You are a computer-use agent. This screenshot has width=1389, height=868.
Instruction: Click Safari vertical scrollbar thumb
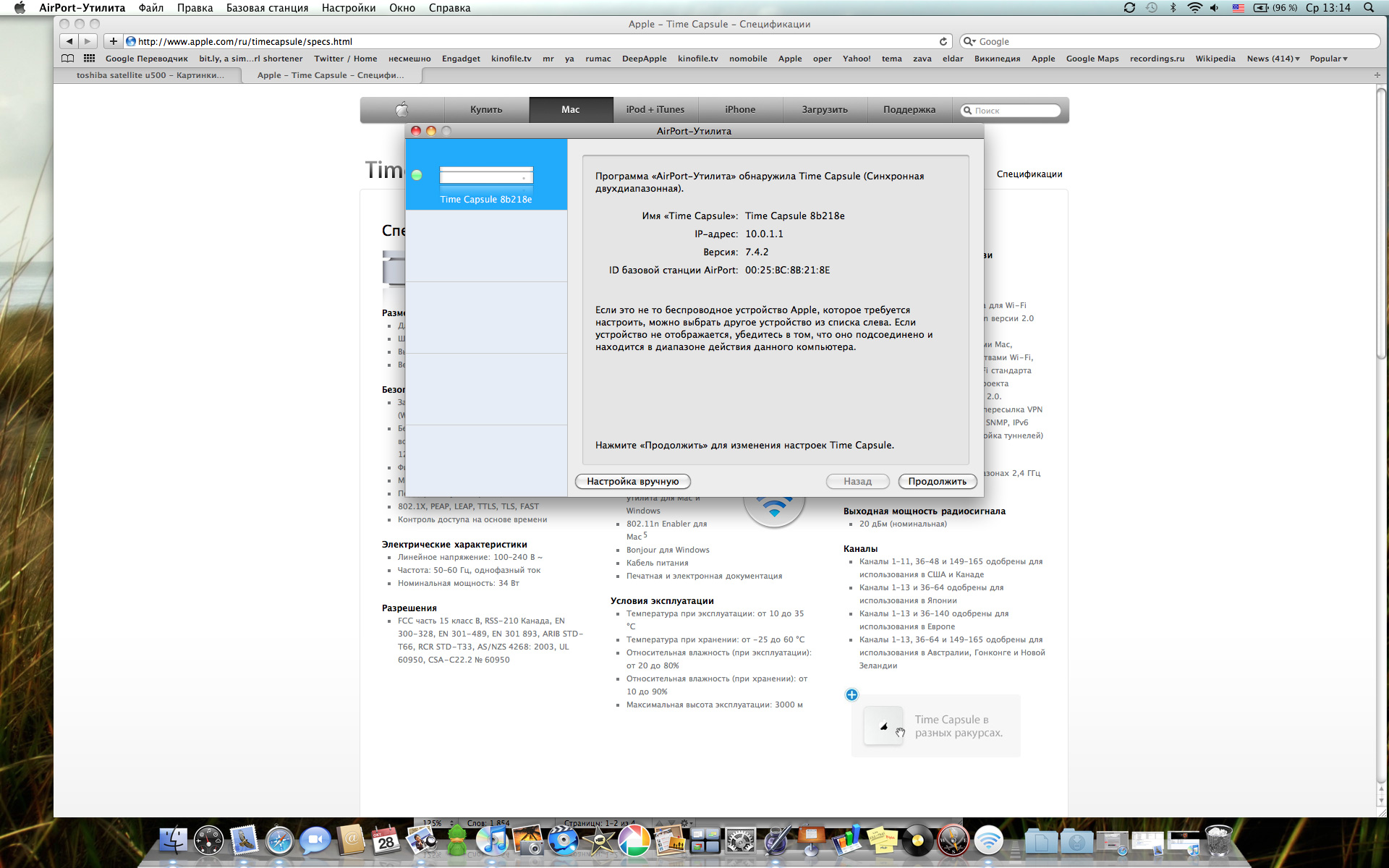click(1382, 223)
